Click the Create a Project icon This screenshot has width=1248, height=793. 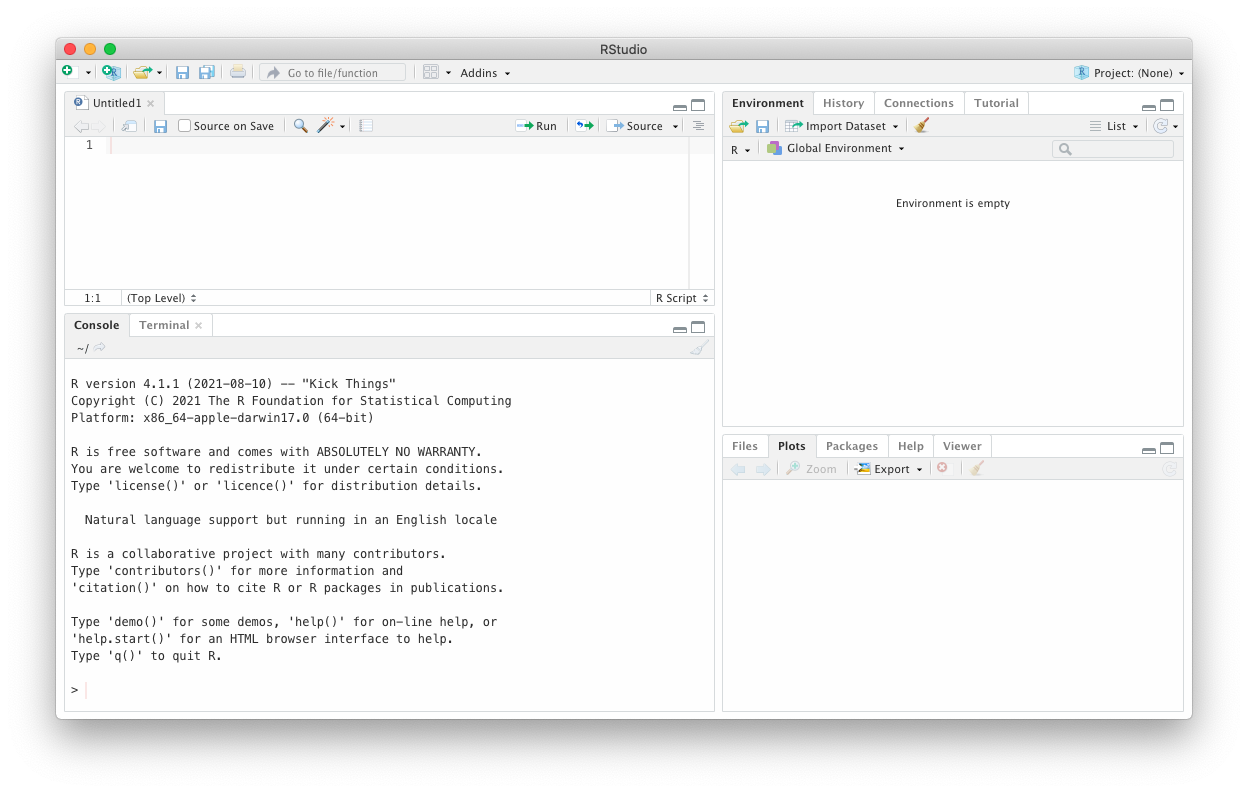(x=111, y=72)
